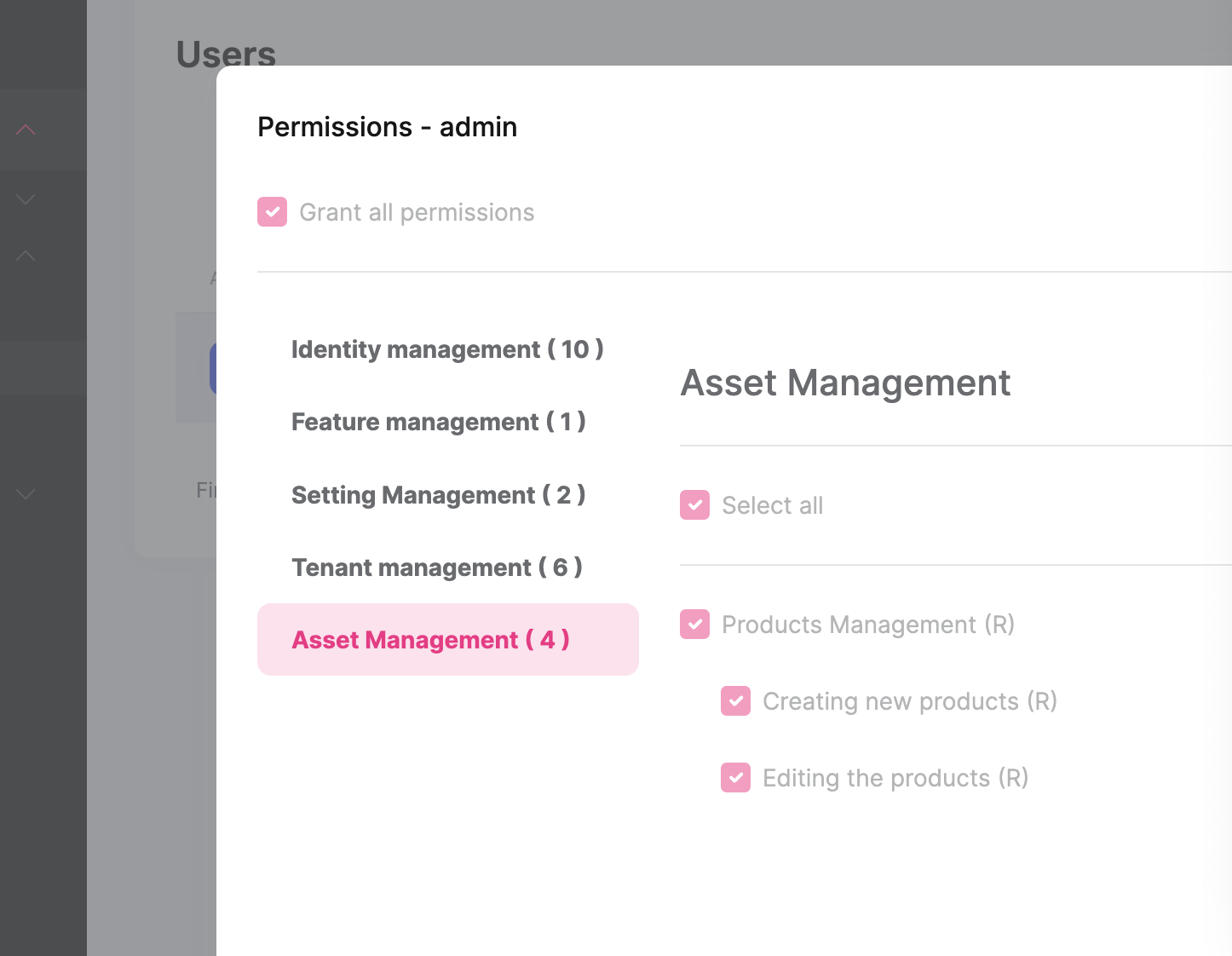Click the checkmark icon beside Products Management
The height and width of the screenshot is (956, 1232).
click(695, 624)
